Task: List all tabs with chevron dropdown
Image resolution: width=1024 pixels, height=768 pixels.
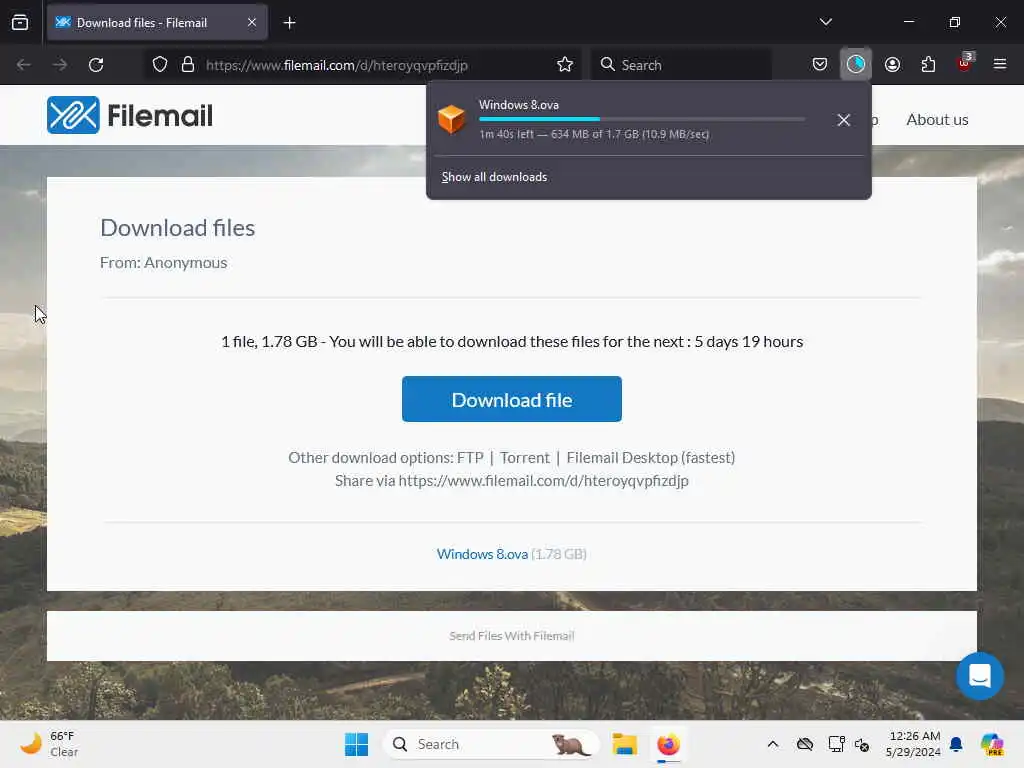Action: tap(825, 22)
